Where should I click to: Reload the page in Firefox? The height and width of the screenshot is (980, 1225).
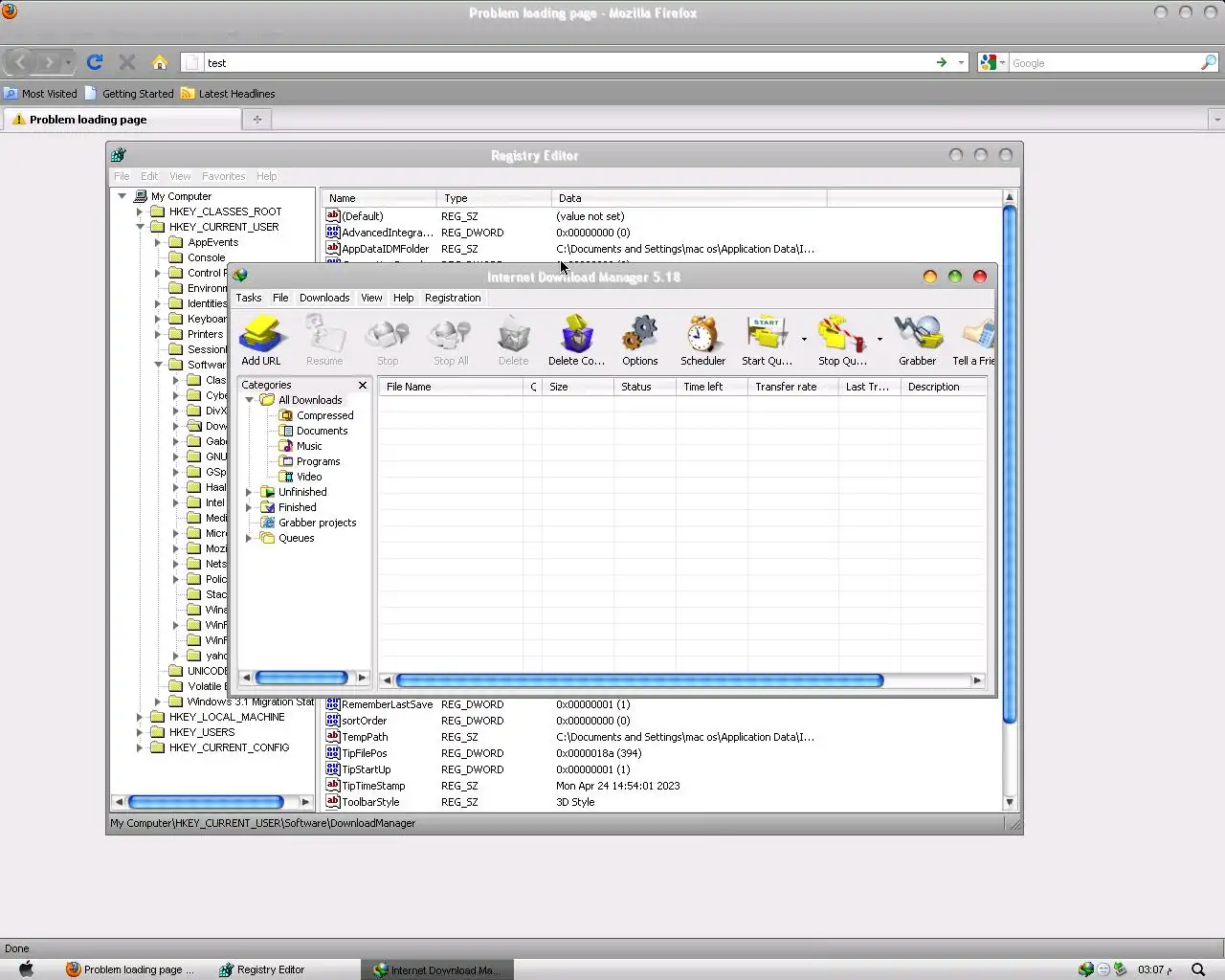click(95, 62)
